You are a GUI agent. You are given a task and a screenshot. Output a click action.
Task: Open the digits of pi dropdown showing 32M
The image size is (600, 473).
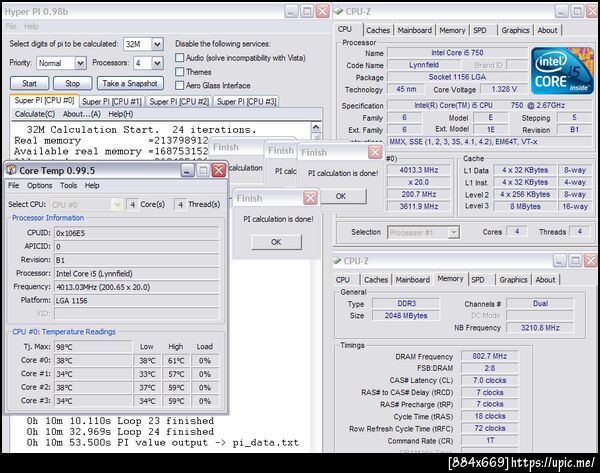click(x=157, y=44)
